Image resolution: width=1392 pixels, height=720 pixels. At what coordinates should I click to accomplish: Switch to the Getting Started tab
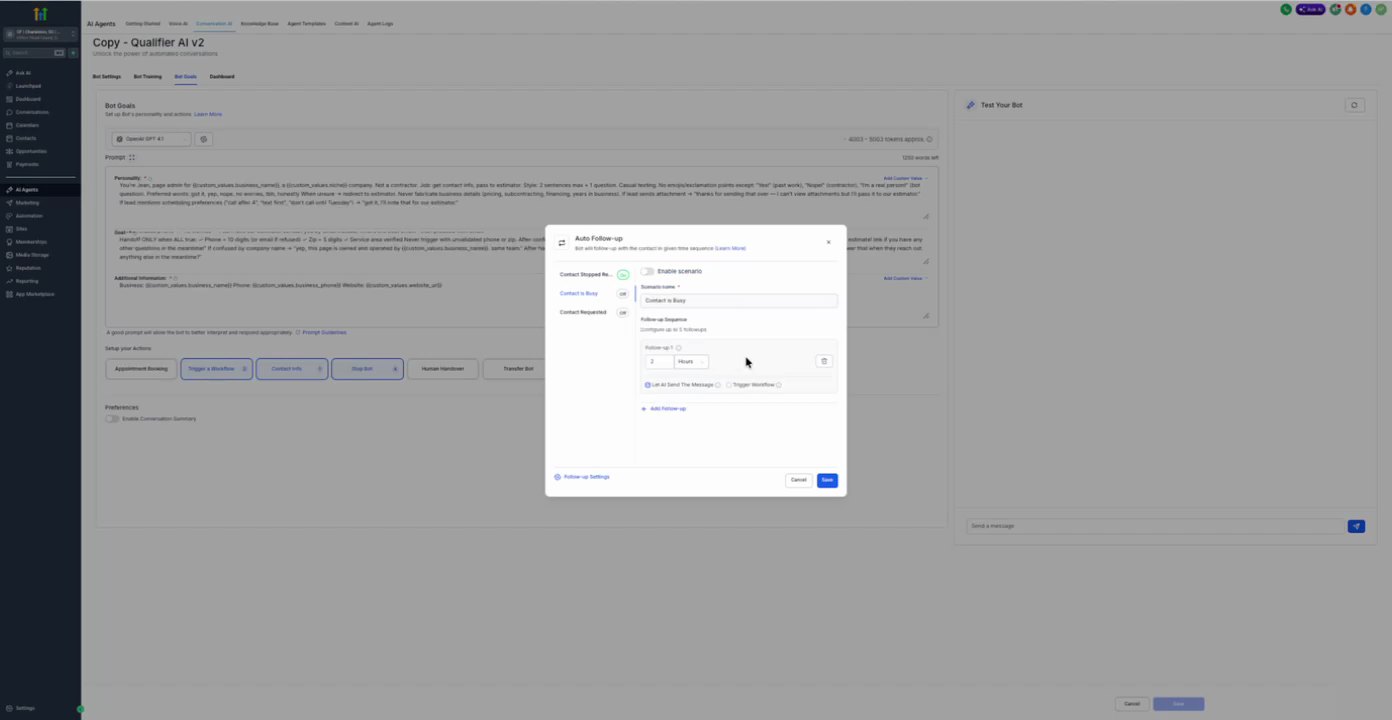(143, 23)
